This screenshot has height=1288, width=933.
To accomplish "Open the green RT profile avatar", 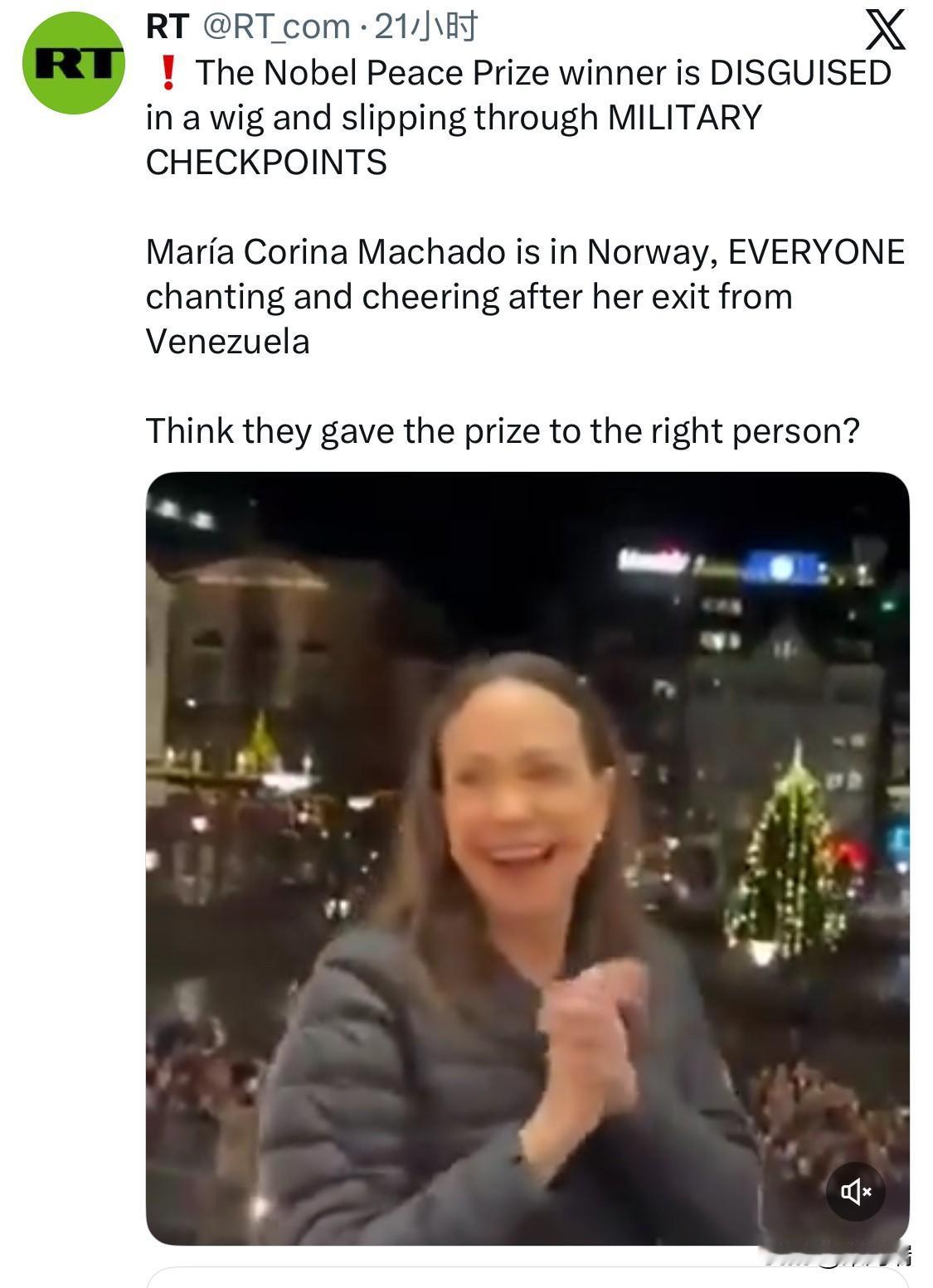I will click(74, 63).
